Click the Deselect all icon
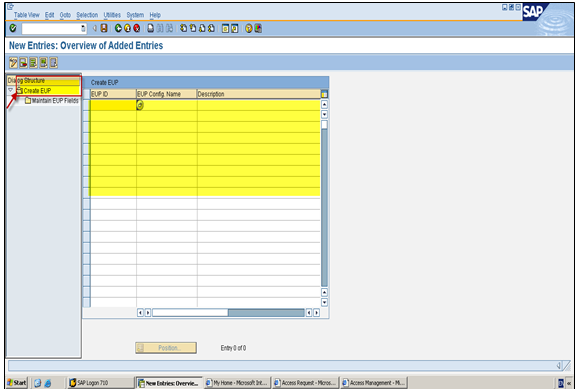Screen dimensions: 577x389 53,63
